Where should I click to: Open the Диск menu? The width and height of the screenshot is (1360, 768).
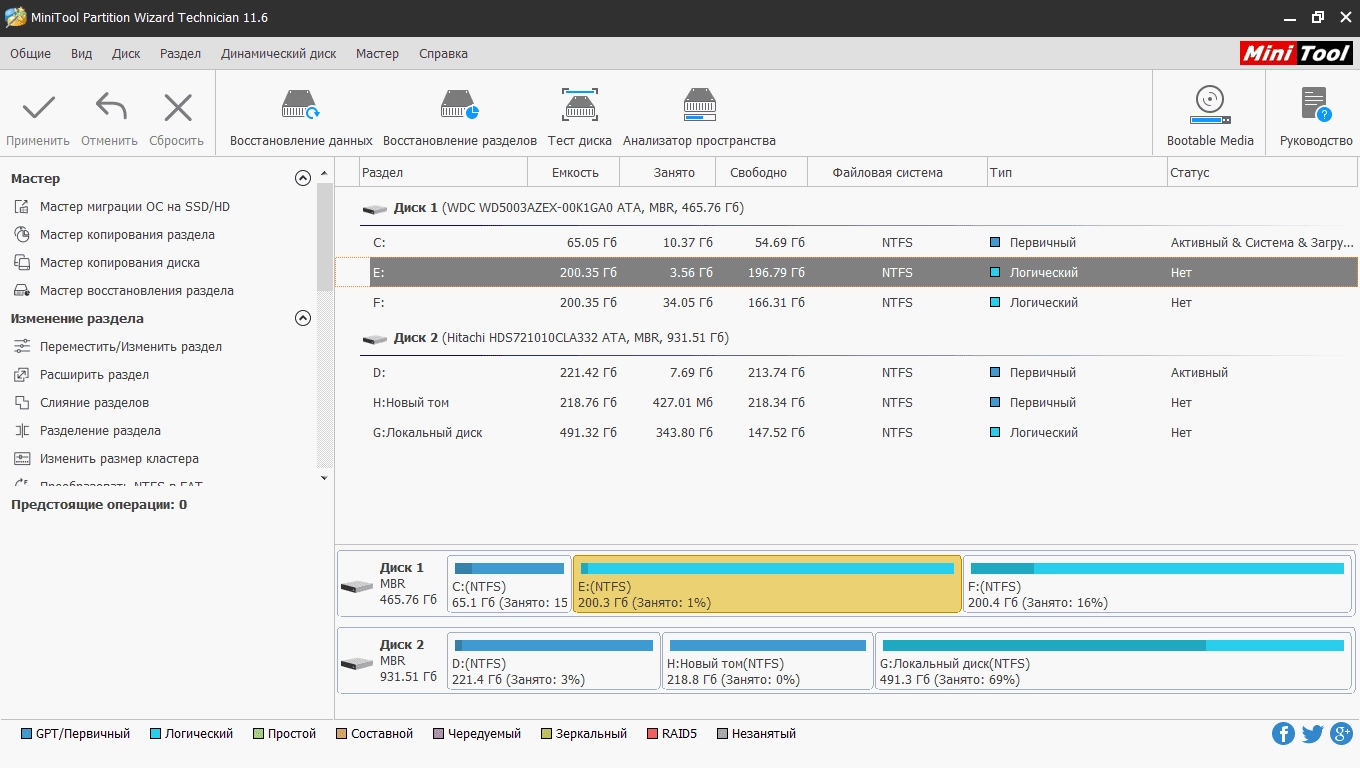point(126,54)
